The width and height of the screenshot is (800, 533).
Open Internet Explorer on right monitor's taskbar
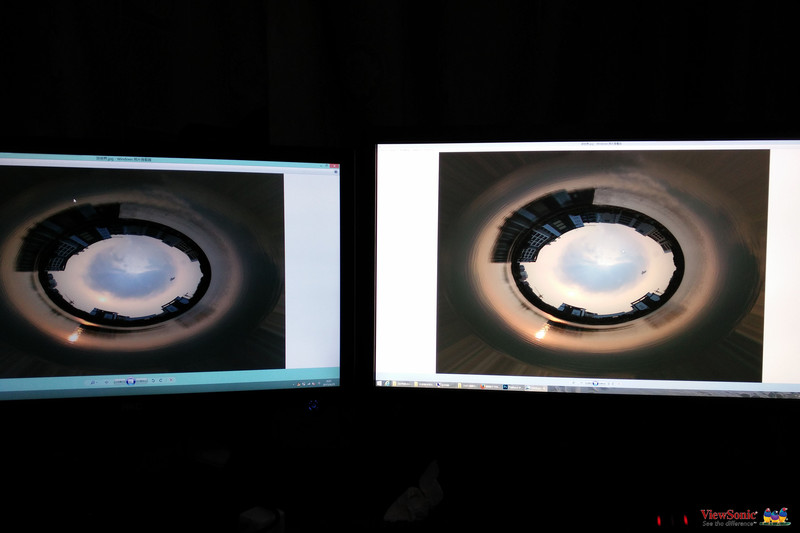point(387,384)
